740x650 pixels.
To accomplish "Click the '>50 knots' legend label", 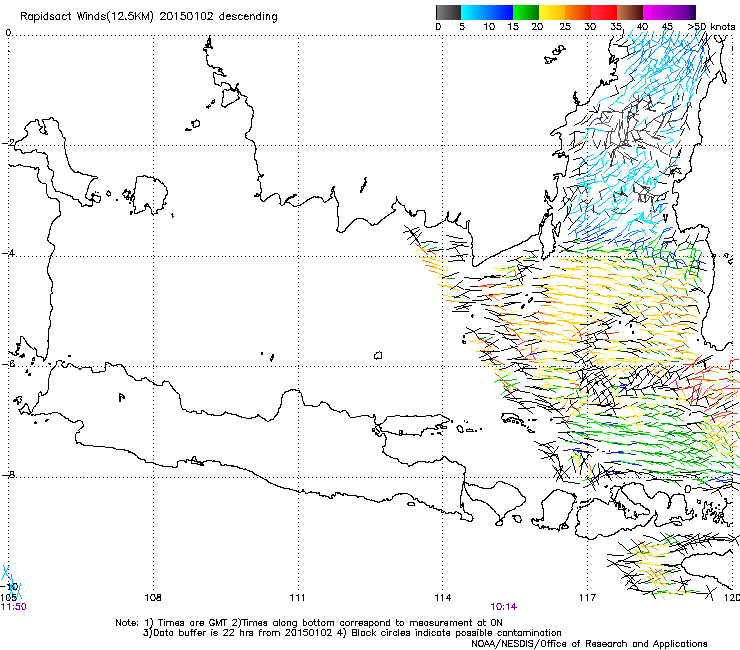I will (712, 26).
